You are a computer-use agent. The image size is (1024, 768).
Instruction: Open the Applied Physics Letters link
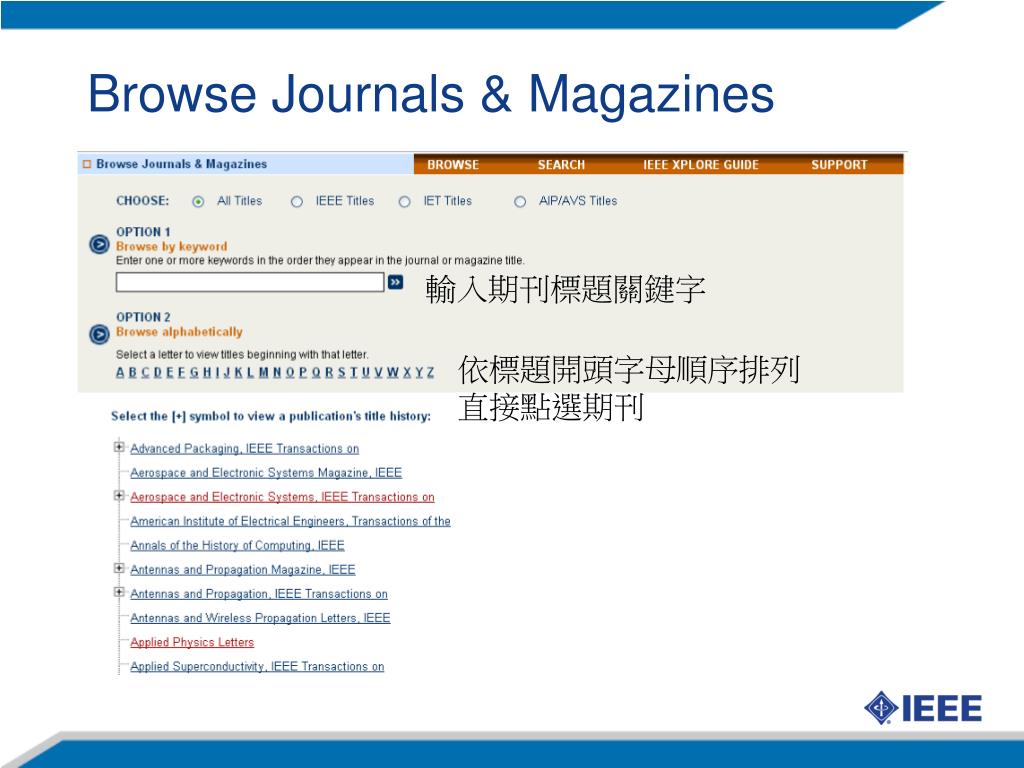(192, 642)
